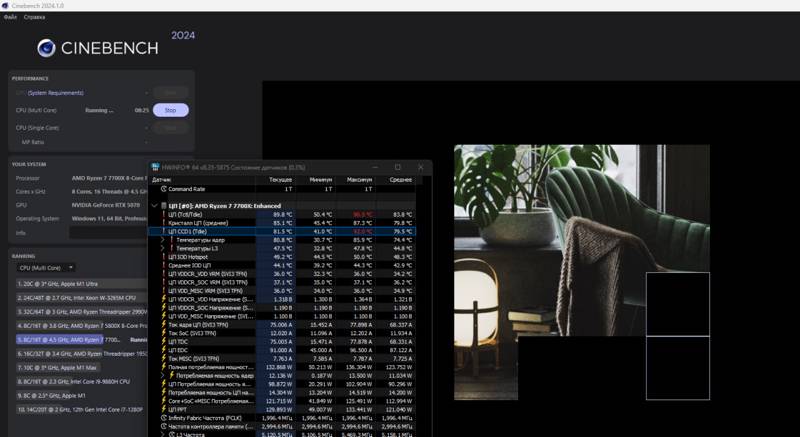Click the Cinebench app icon in the title bar
800x437 pixels.
pos(7,6)
